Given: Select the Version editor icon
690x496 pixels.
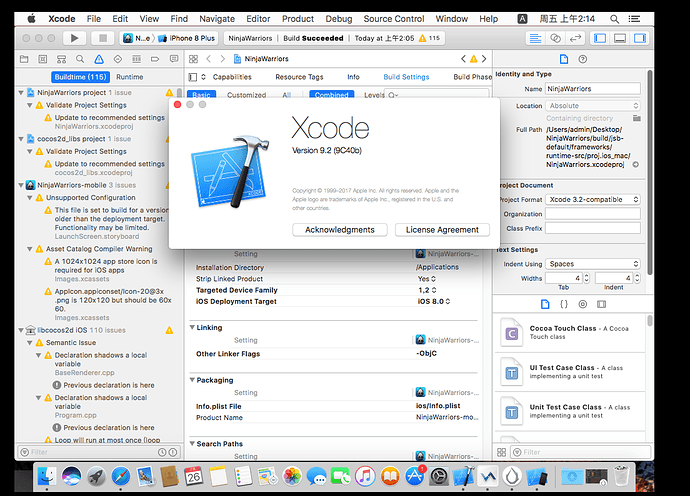Looking at the screenshot, I should [576, 38].
